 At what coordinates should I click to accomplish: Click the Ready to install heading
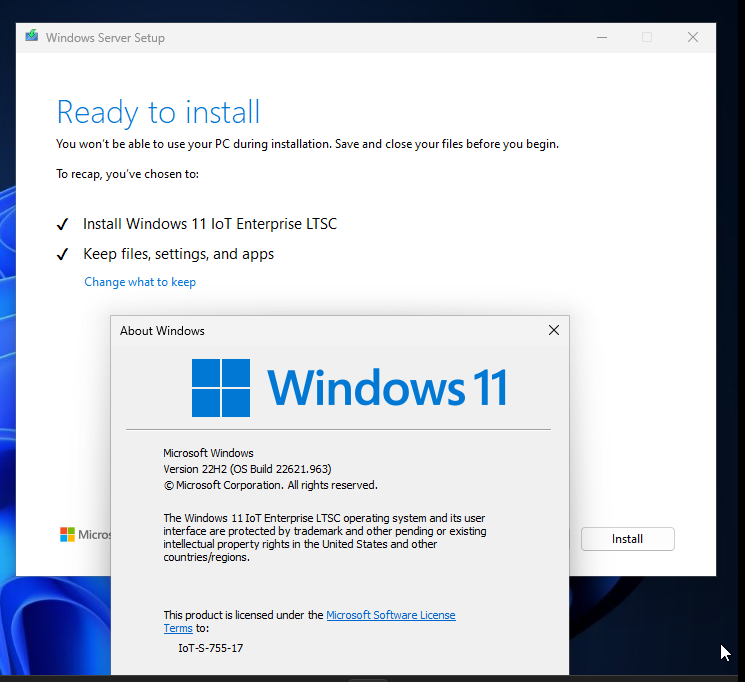pyautogui.click(x=158, y=113)
